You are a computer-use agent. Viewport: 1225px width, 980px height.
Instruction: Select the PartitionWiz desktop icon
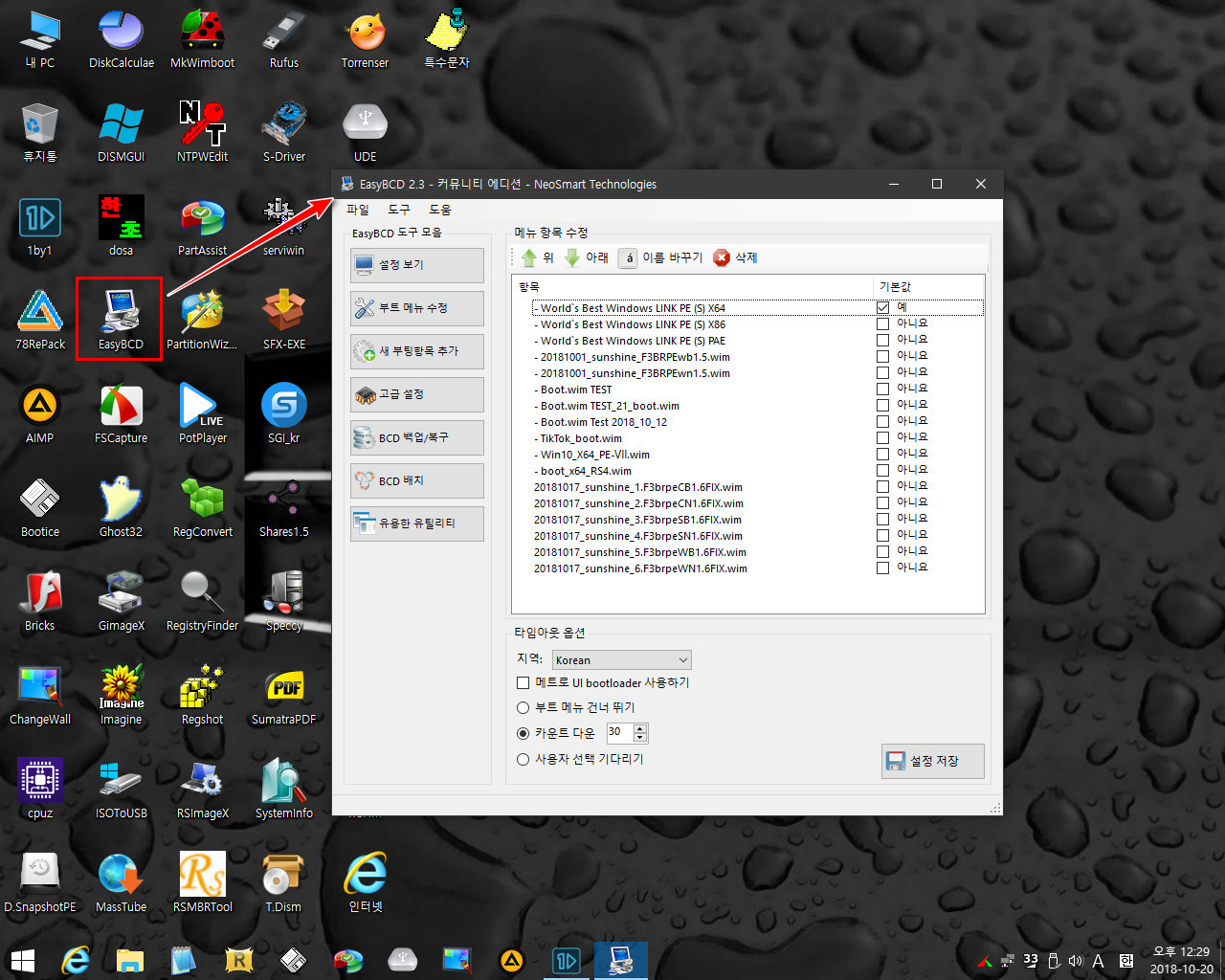pos(203,320)
